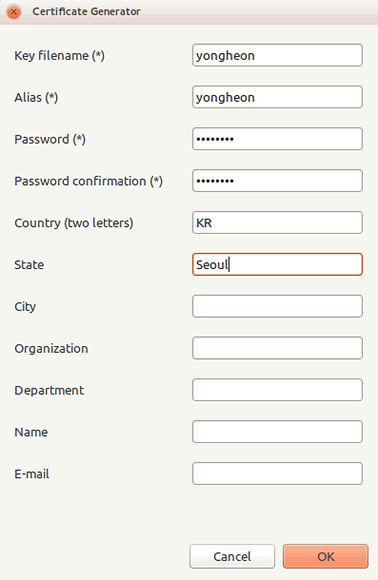Click the 'Organization' label text
Image resolution: width=378 pixels, height=580 pixels.
pyautogui.click(x=51, y=349)
